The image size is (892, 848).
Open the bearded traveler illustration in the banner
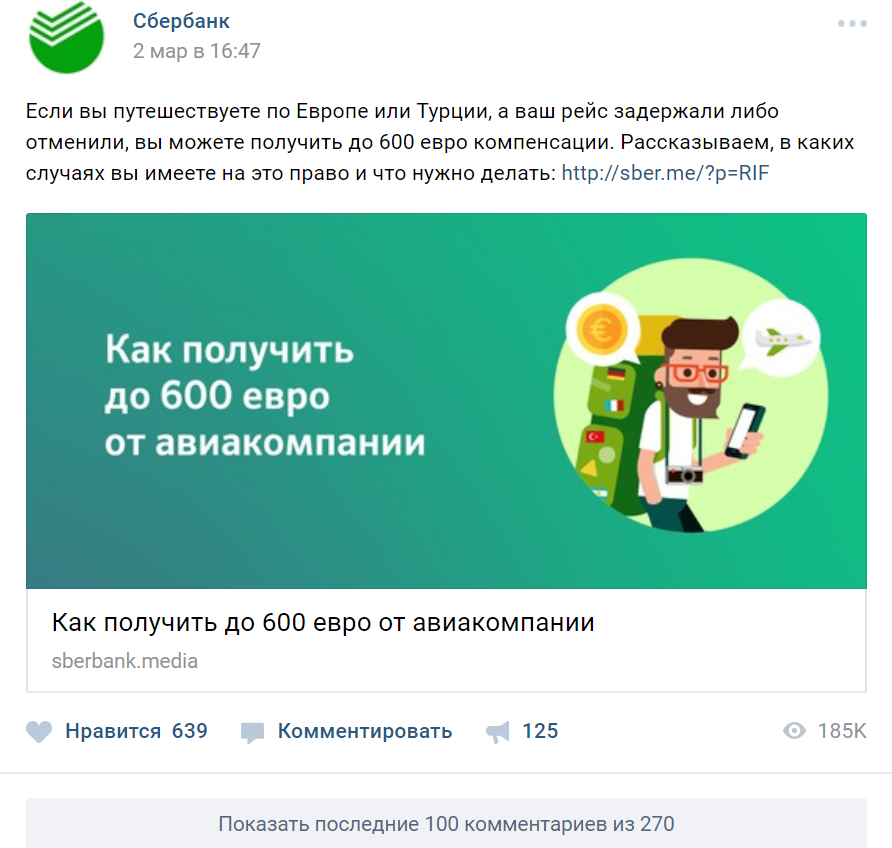pos(691,395)
